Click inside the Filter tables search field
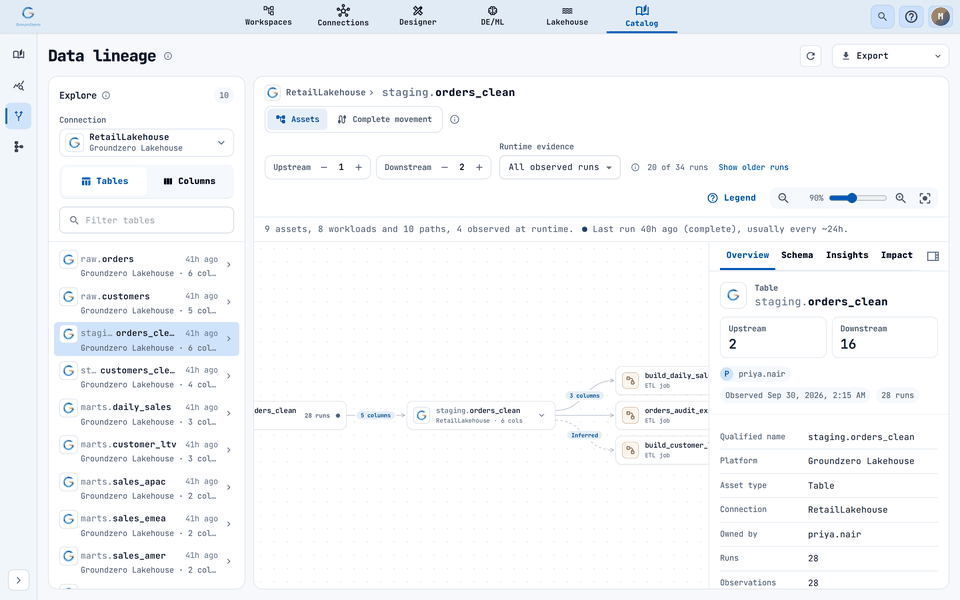 click(146, 220)
